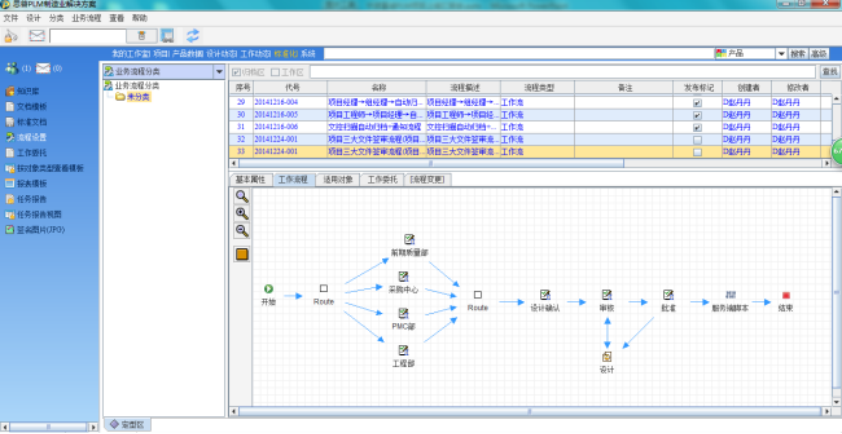The width and height of the screenshot is (842, 434).
Task: Select the 采购中心 task node
Action: coord(403,277)
